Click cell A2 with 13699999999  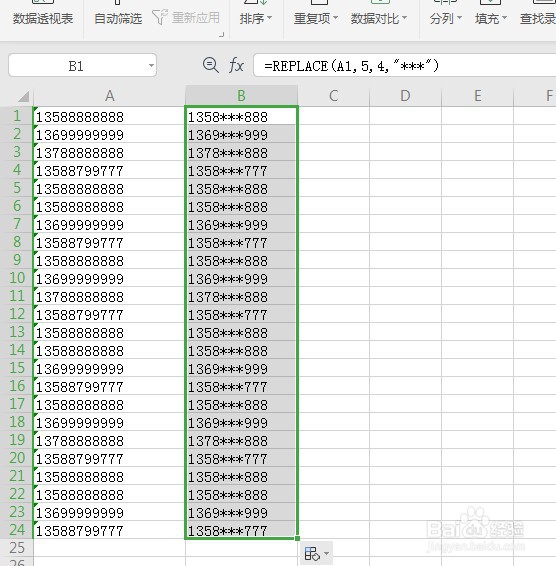coord(109,134)
